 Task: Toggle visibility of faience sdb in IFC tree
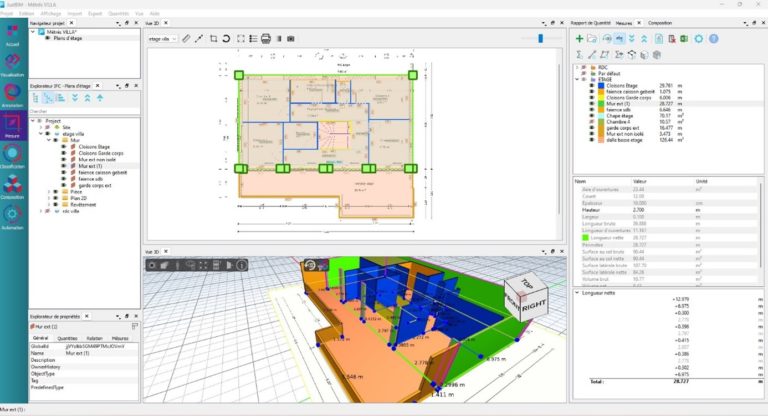64,179
